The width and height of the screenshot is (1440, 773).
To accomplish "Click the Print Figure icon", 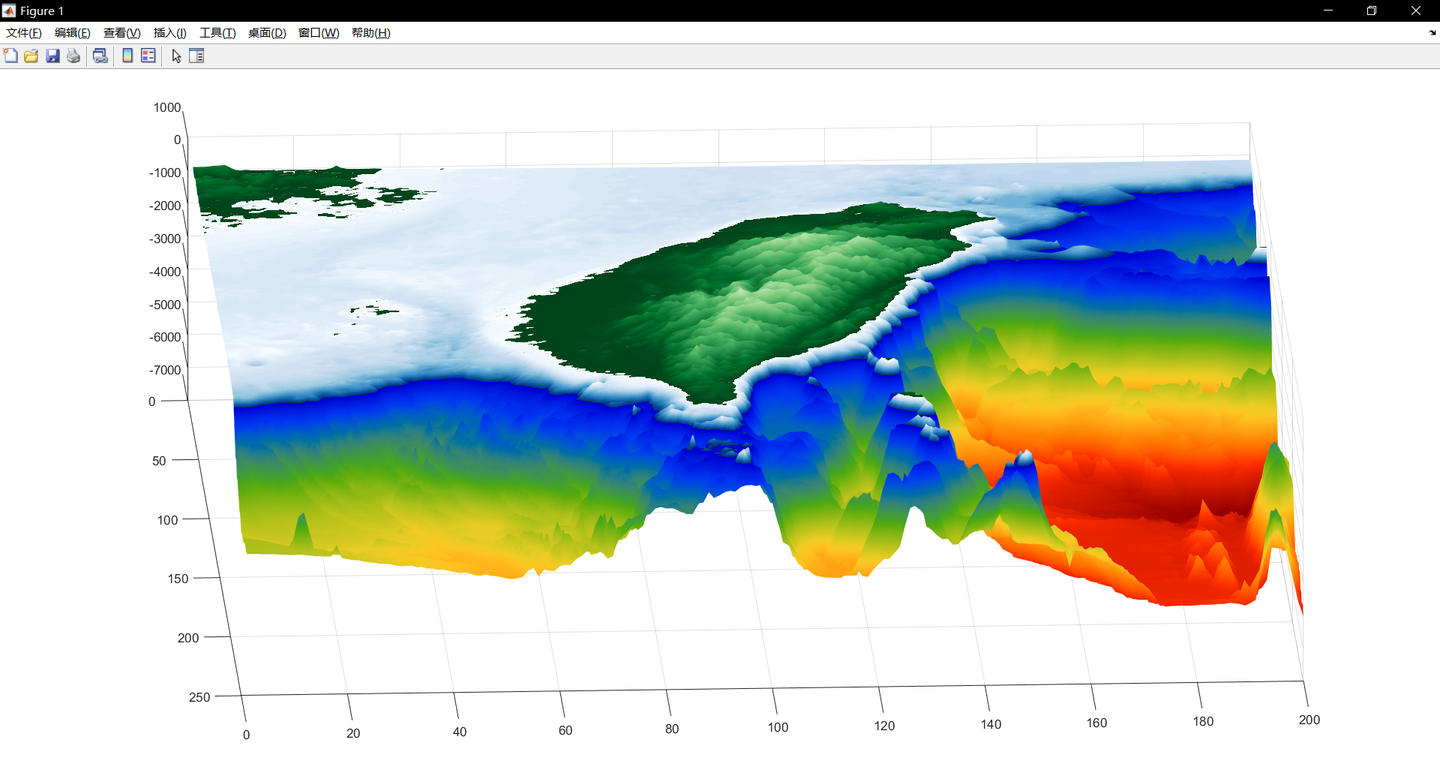I will 73,56.
